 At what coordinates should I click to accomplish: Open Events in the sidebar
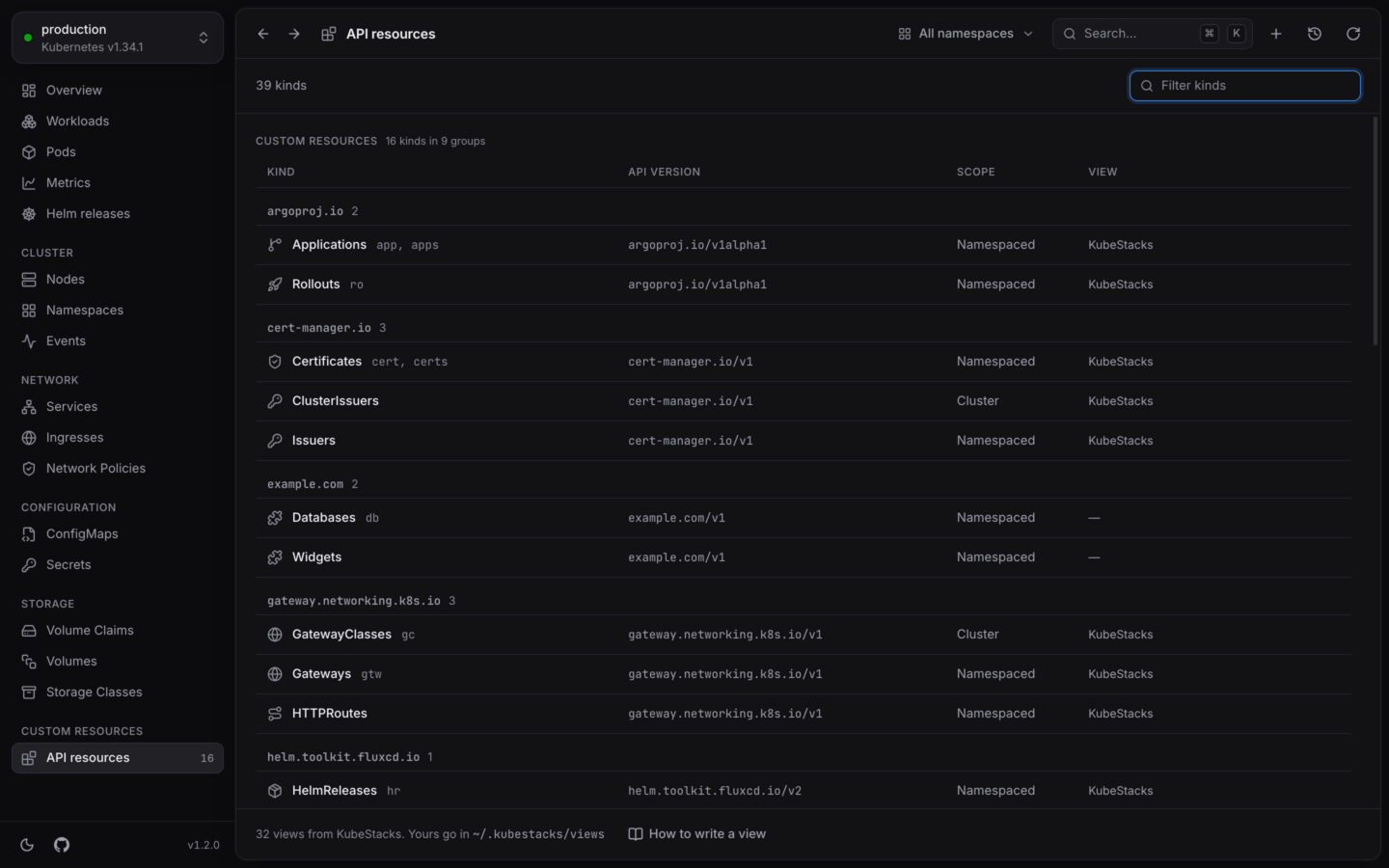118,341
